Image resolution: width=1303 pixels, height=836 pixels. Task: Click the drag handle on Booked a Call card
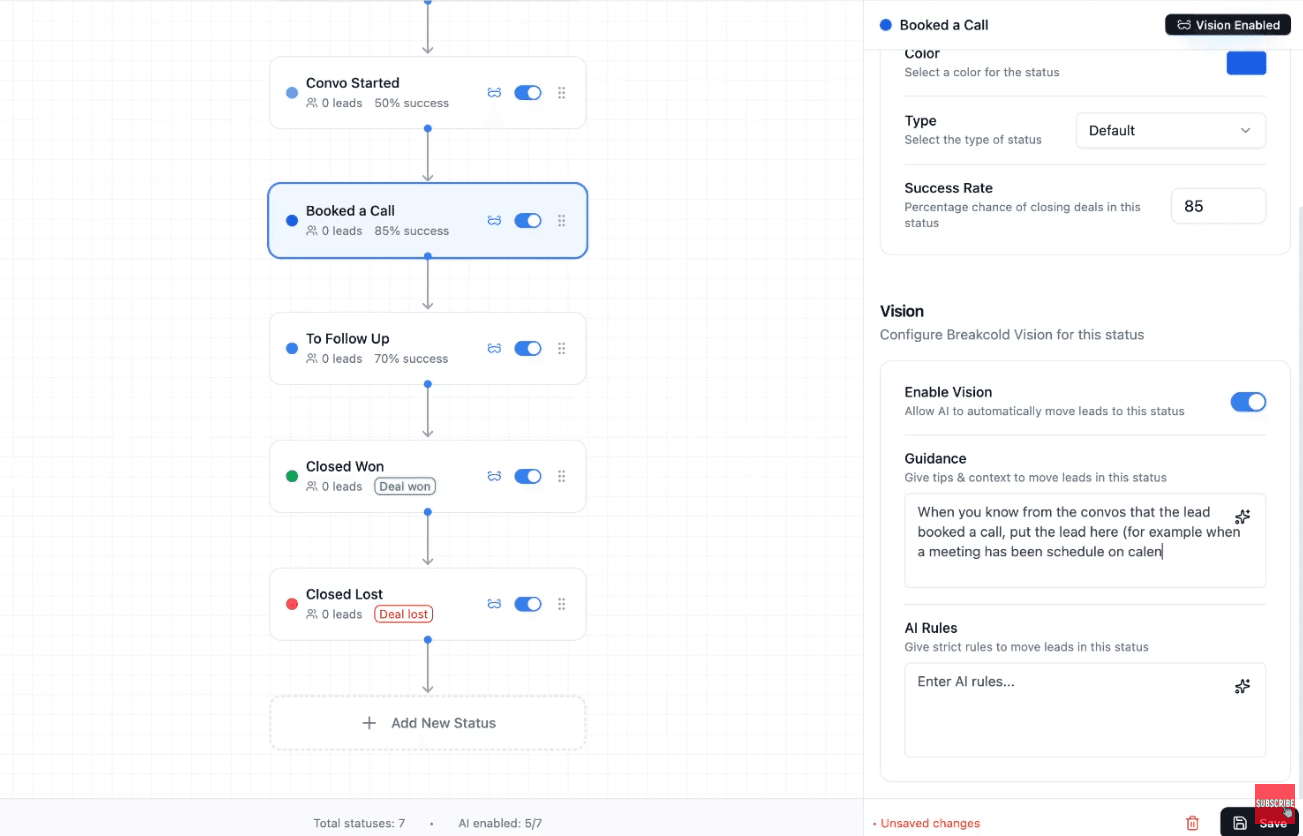(561, 220)
